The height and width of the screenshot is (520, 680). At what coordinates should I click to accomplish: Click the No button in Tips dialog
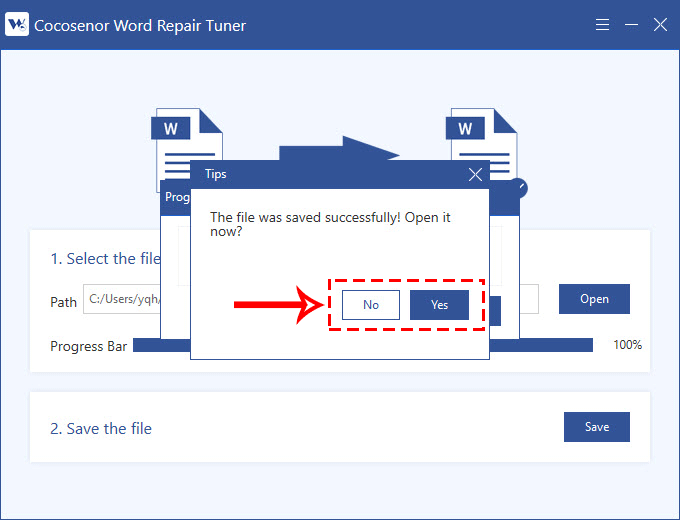(x=371, y=305)
